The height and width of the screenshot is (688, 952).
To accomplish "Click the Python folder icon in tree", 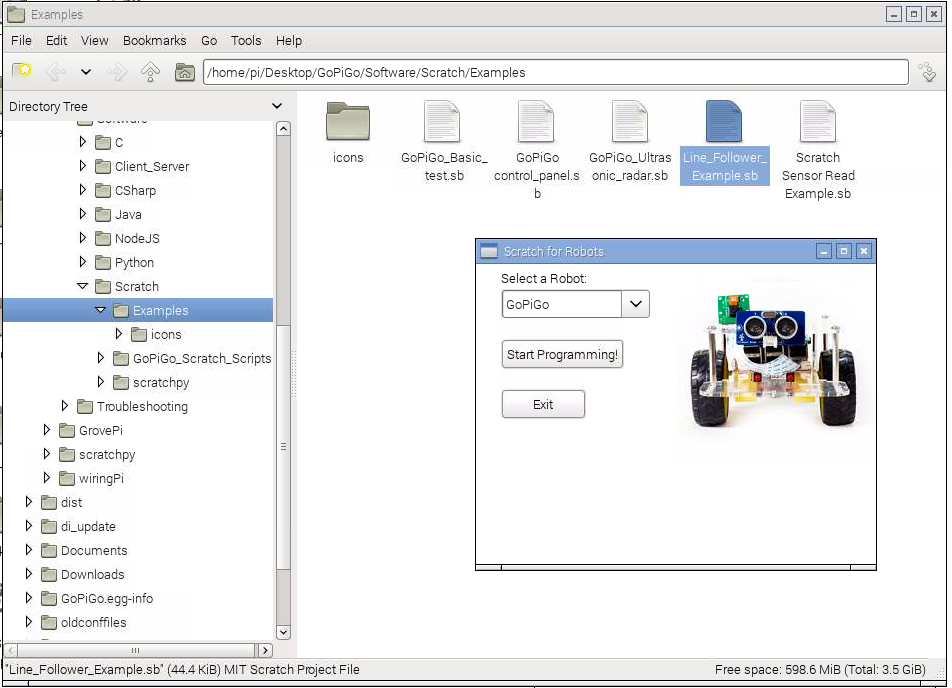I will (x=103, y=262).
